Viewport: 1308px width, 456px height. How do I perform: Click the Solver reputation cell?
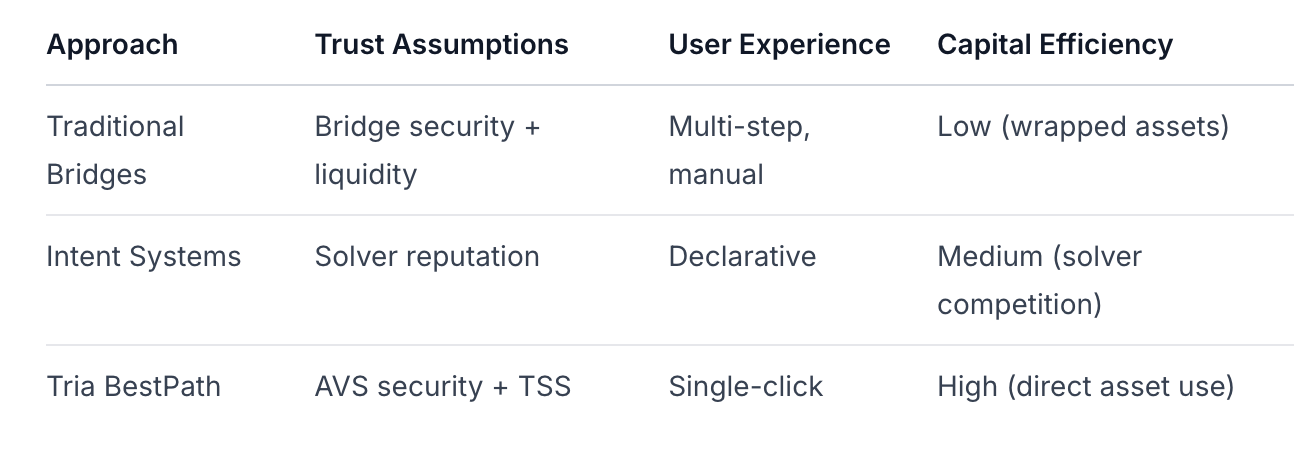[427, 256]
